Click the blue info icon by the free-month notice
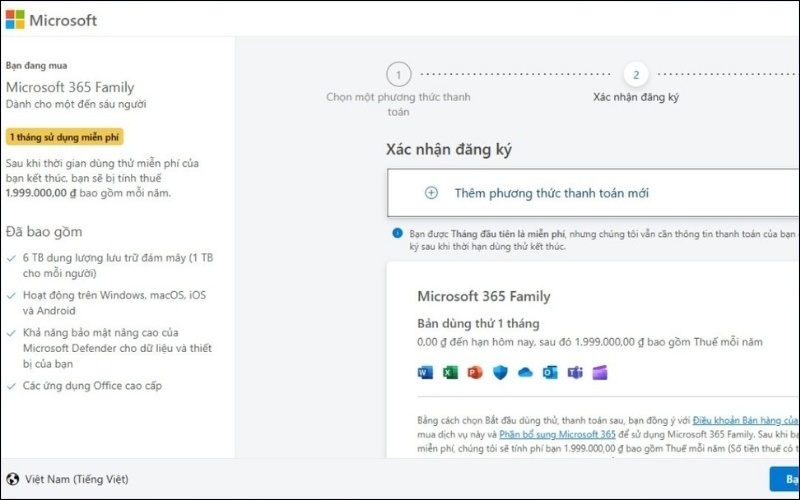 pyautogui.click(x=397, y=233)
